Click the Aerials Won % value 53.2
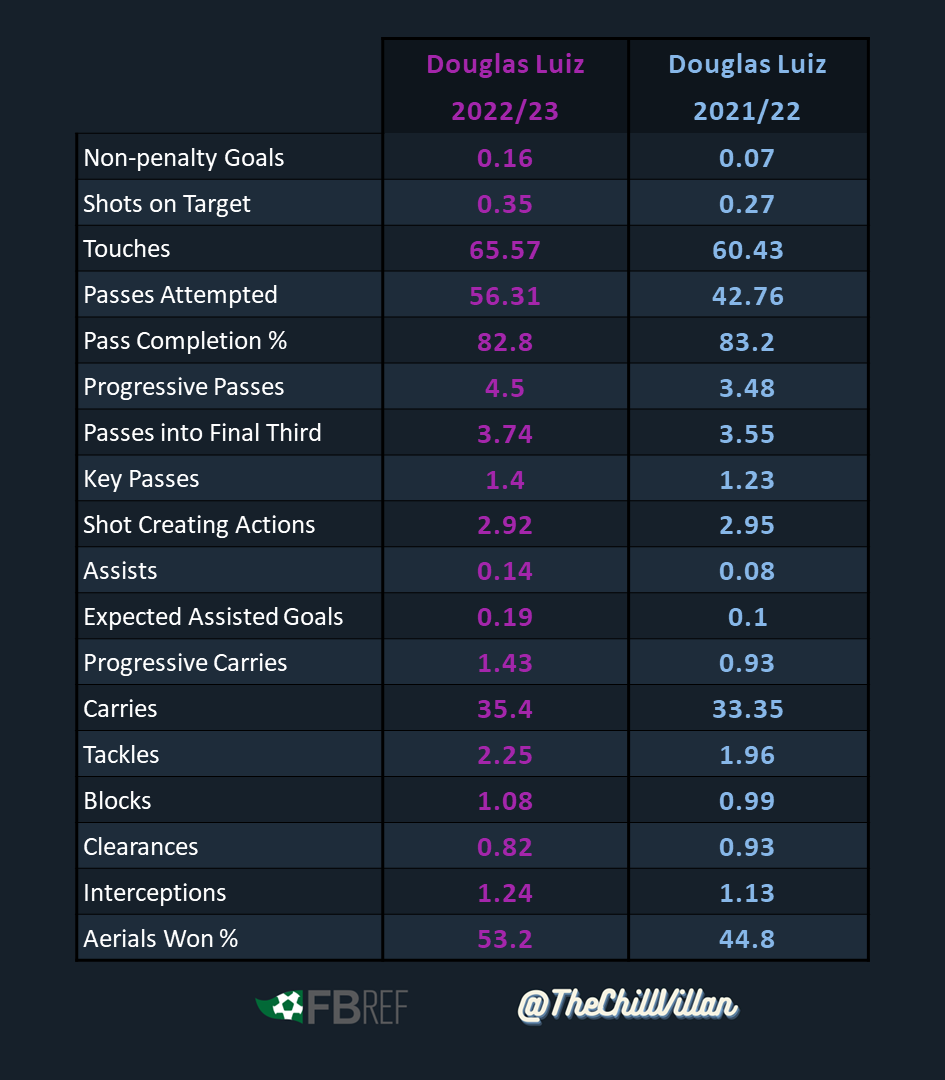 click(505, 939)
